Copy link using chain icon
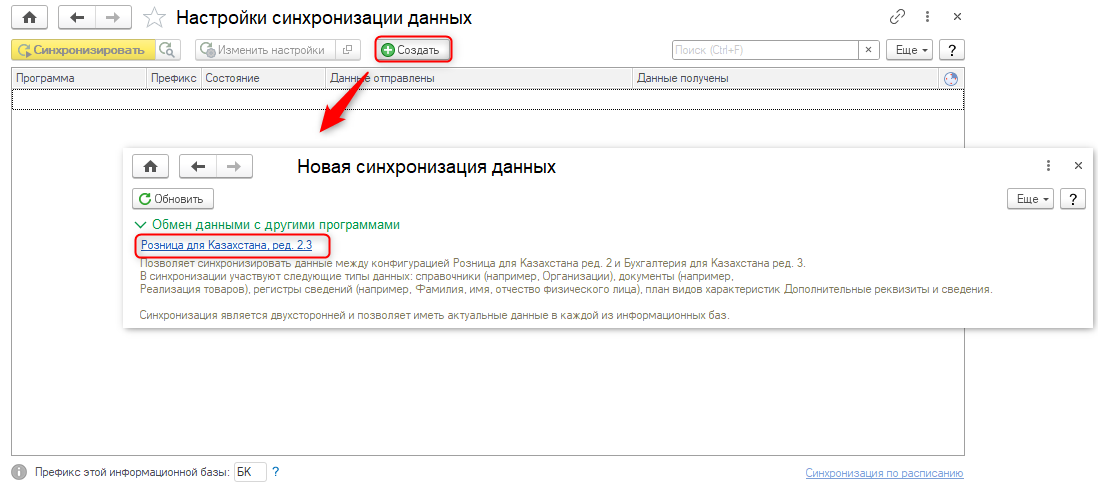The width and height of the screenshot is (1098, 490). tap(897, 18)
